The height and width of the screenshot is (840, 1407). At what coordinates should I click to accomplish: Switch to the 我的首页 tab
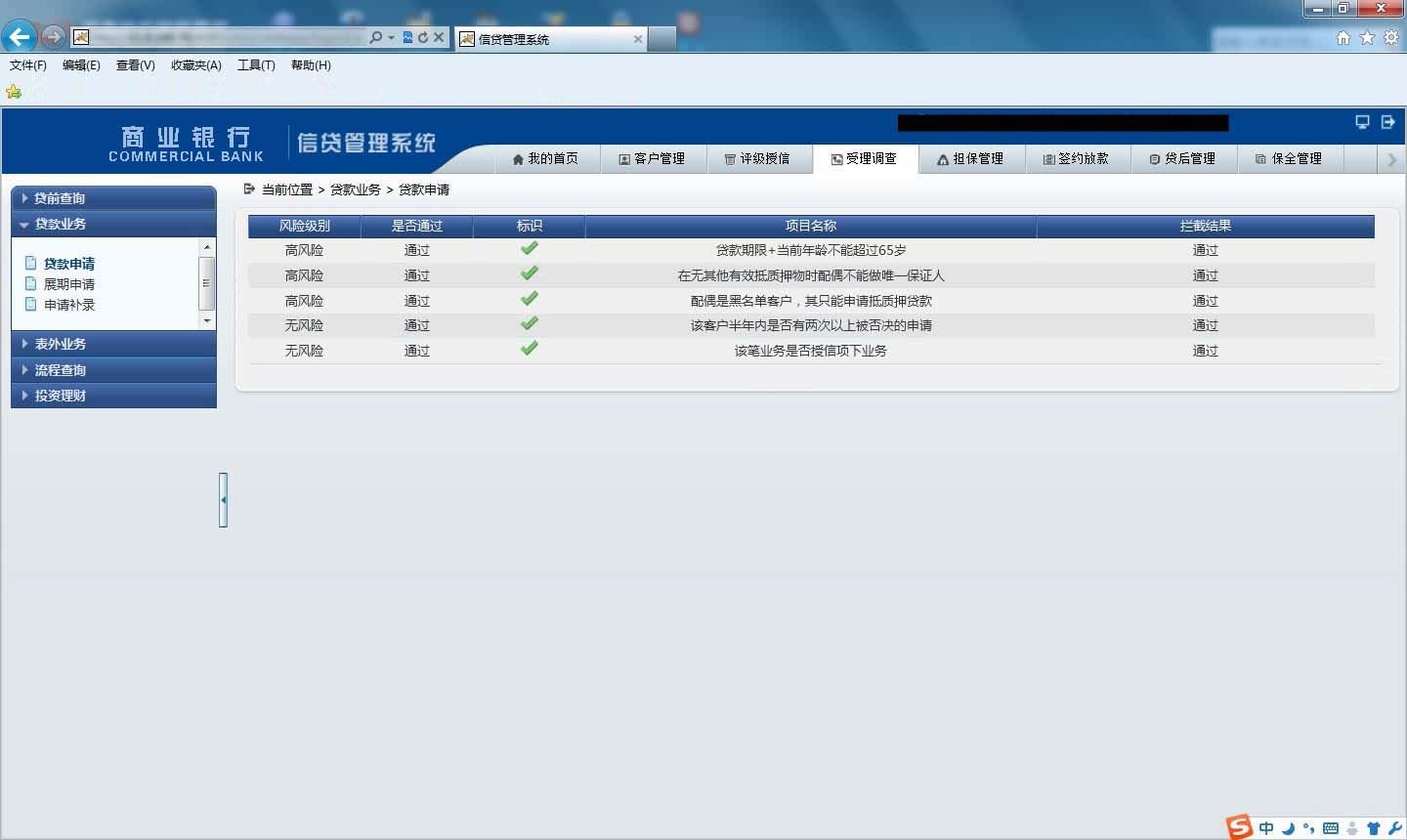pos(545,159)
